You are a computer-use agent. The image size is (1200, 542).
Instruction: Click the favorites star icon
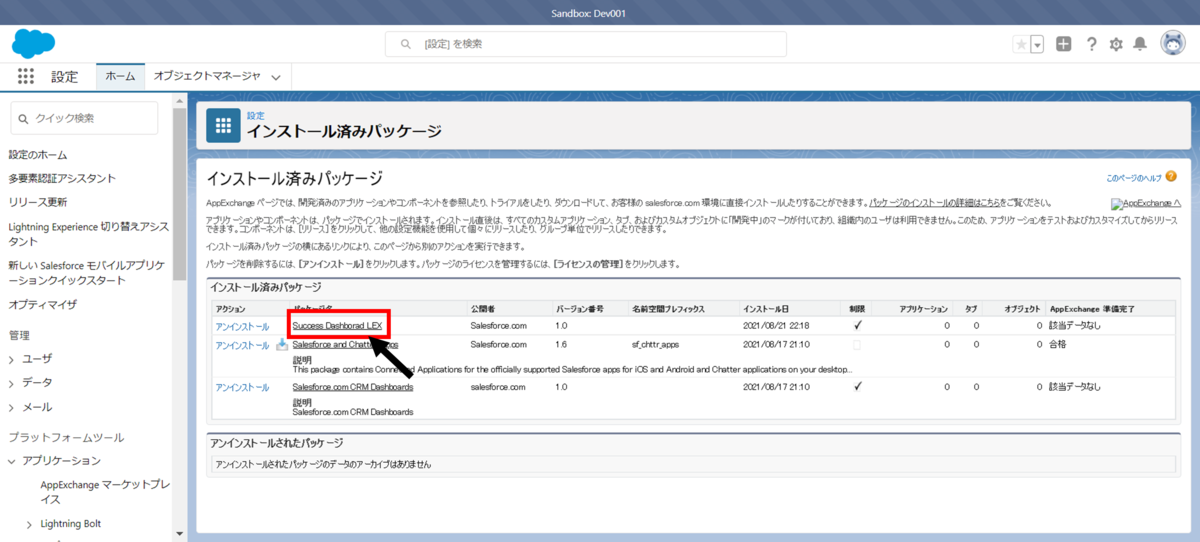click(1021, 44)
